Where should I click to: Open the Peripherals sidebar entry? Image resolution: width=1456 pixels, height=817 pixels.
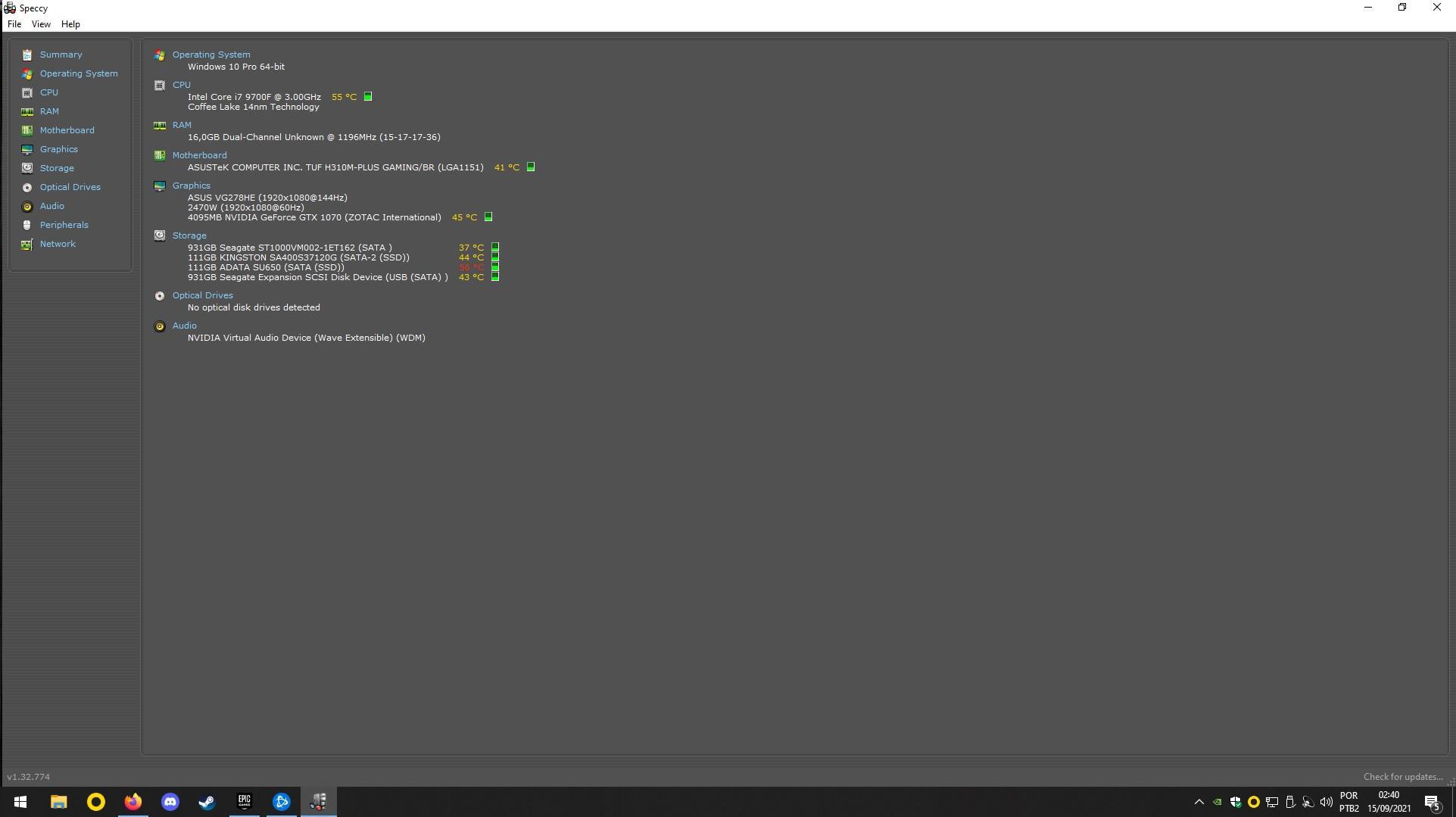(64, 225)
